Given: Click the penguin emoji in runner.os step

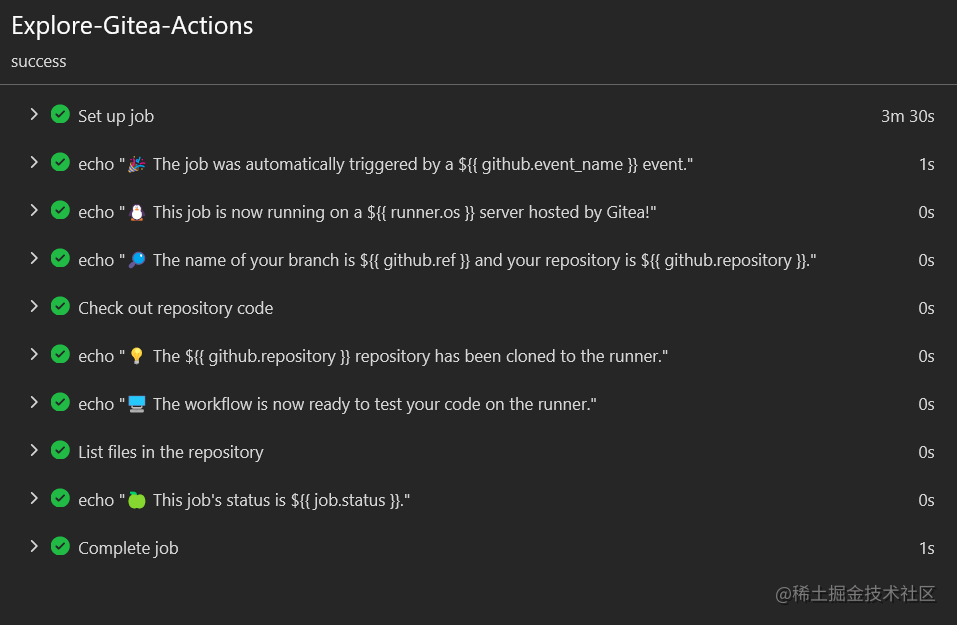Looking at the screenshot, I should tap(137, 212).
